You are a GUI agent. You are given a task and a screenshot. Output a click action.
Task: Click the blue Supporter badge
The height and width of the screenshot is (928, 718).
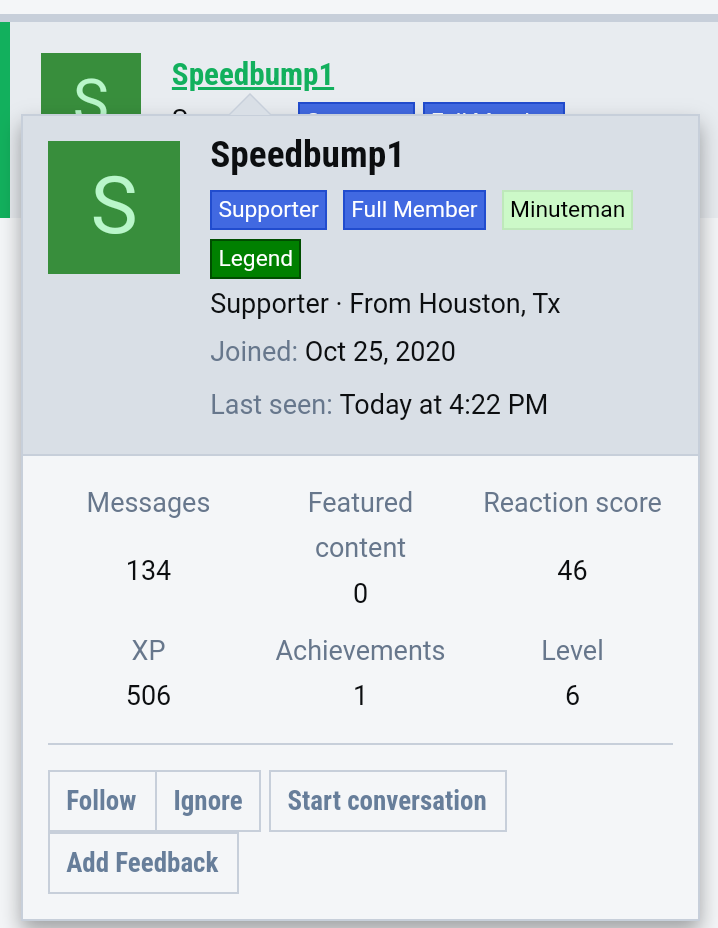[x=268, y=210]
